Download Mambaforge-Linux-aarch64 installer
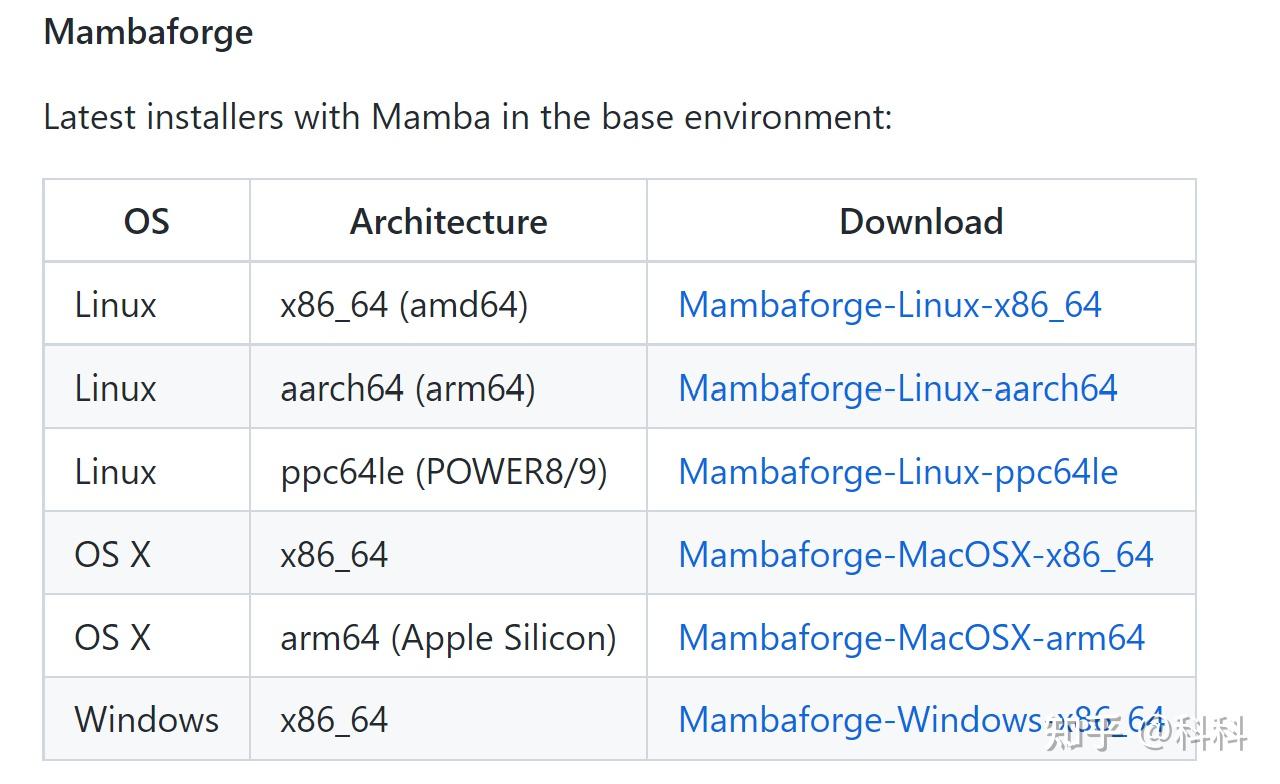This screenshot has height=784, width=1280. (x=897, y=388)
